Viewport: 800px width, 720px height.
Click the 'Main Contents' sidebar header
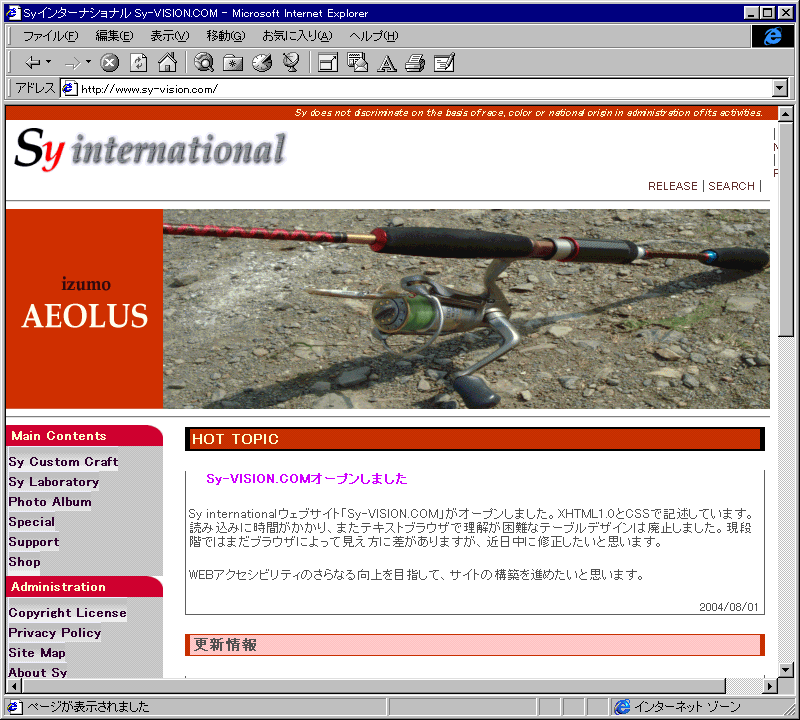click(x=59, y=436)
